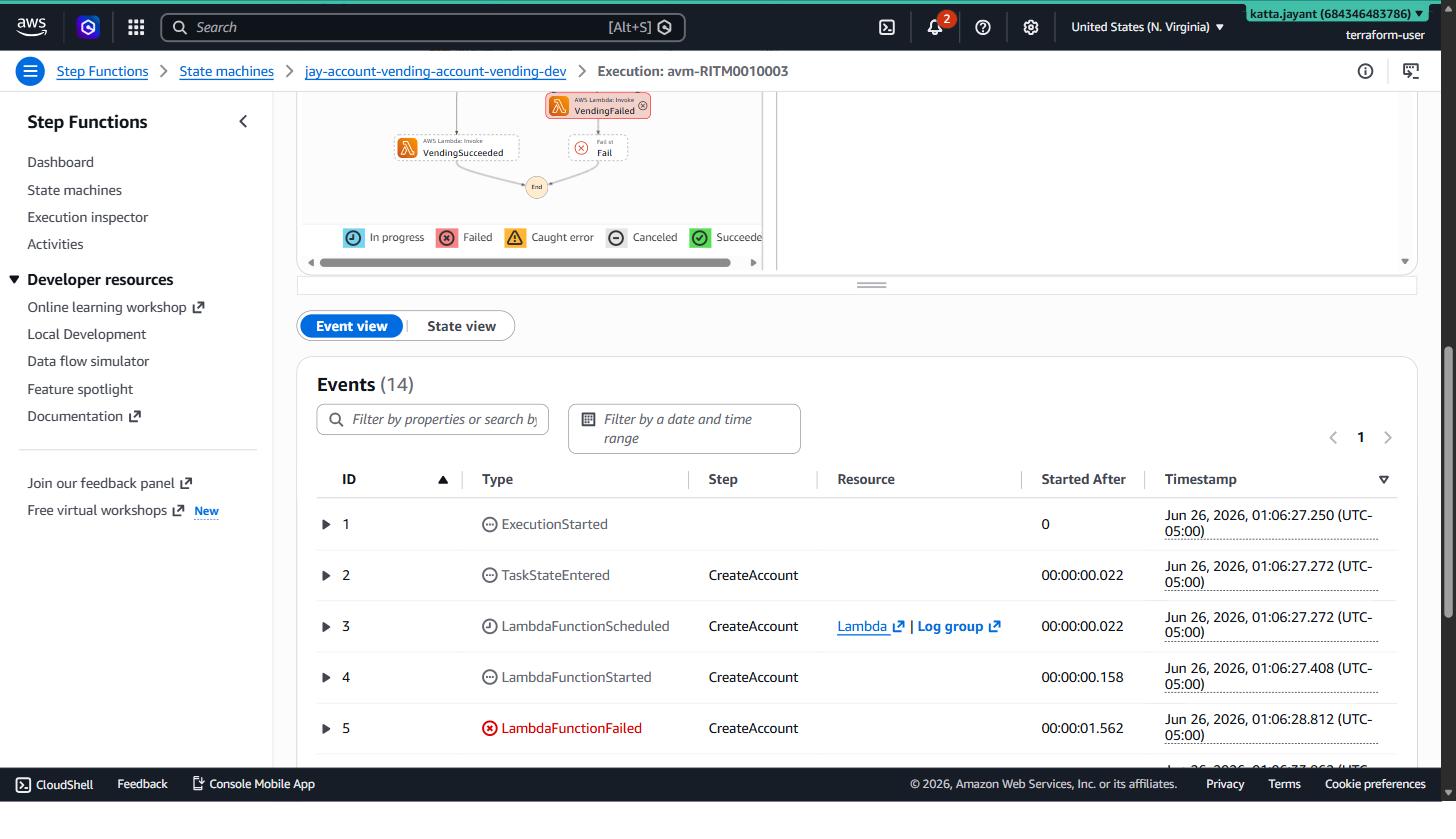Open Cookie preferences
The height and width of the screenshot is (839, 1456).
1375,784
